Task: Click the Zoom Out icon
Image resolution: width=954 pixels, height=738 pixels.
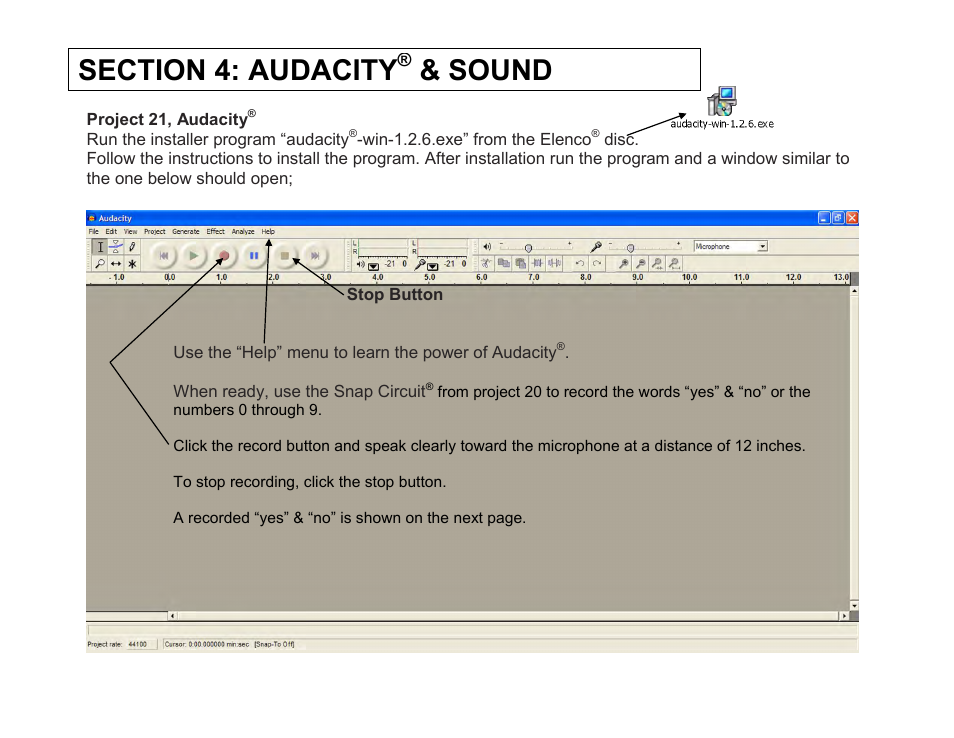Action: click(640, 263)
